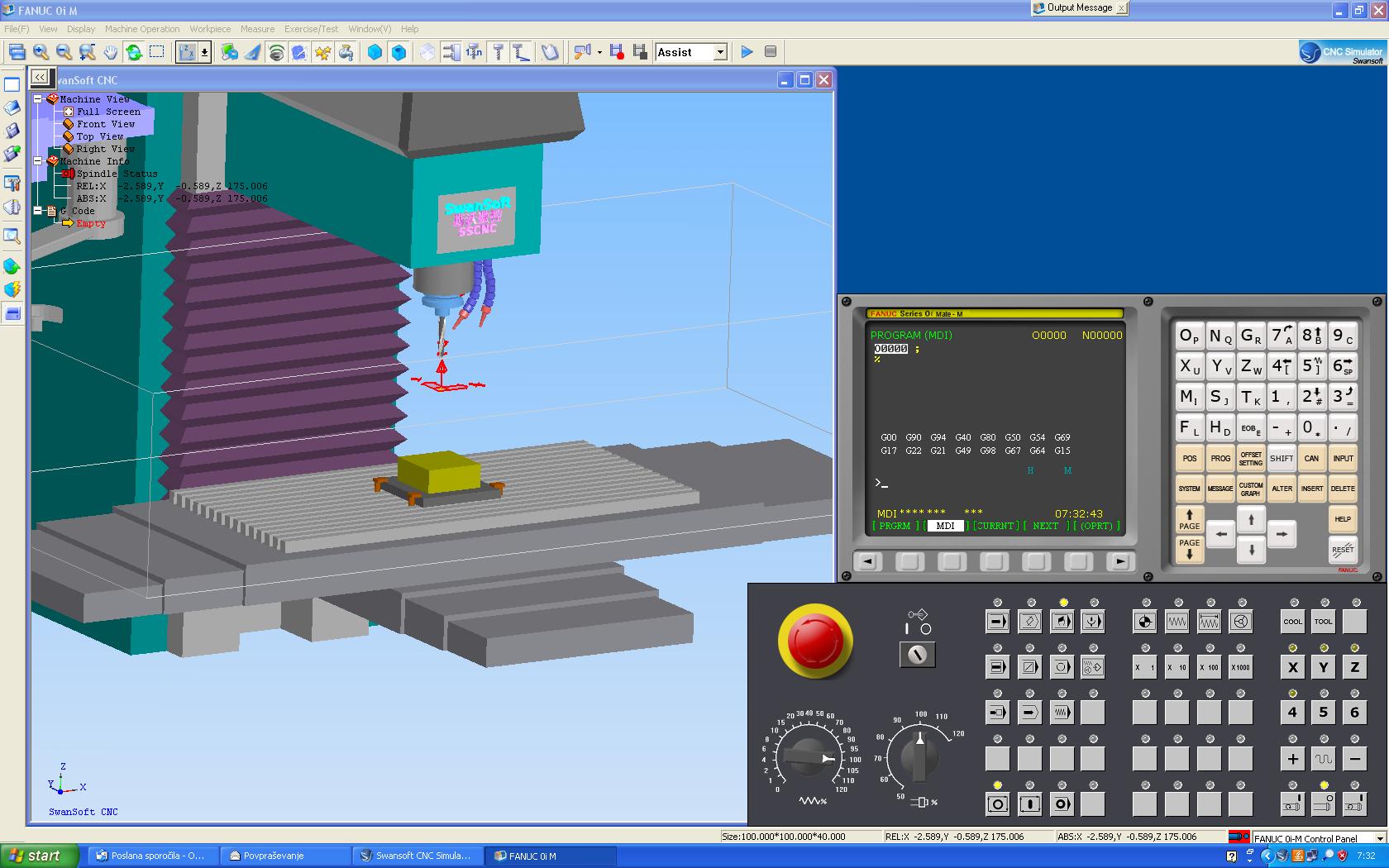The image size is (1389, 868).
Task: Collapse the side tree with double-chevron button
Action: tap(40, 77)
